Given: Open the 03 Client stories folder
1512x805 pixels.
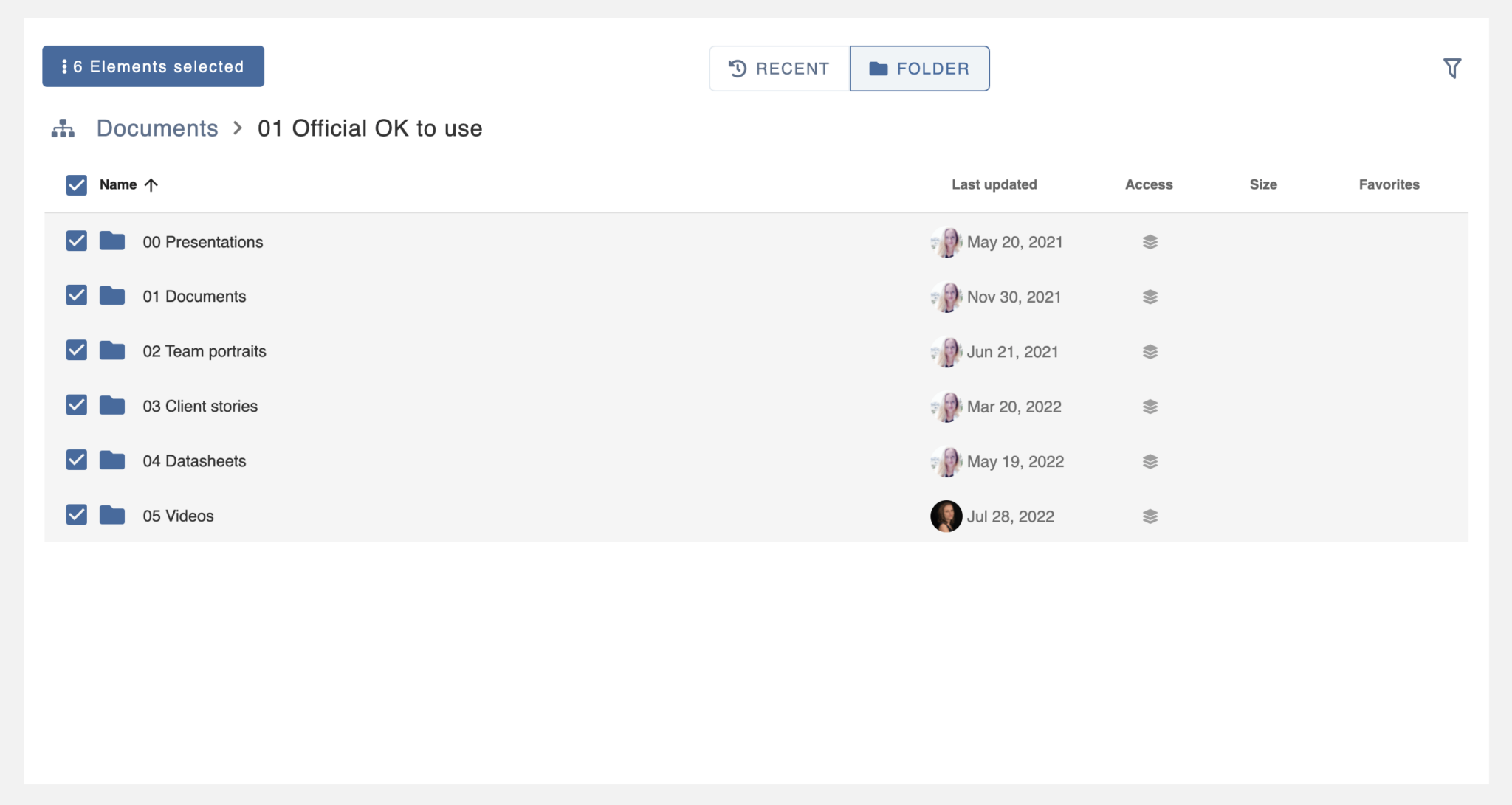Looking at the screenshot, I should click(x=201, y=405).
